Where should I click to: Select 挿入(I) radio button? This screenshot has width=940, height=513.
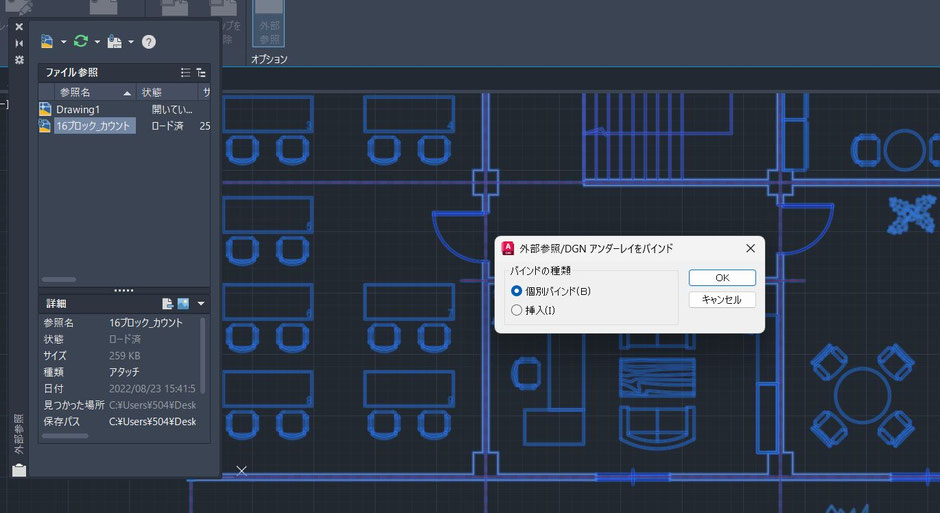tap(517, 310)
